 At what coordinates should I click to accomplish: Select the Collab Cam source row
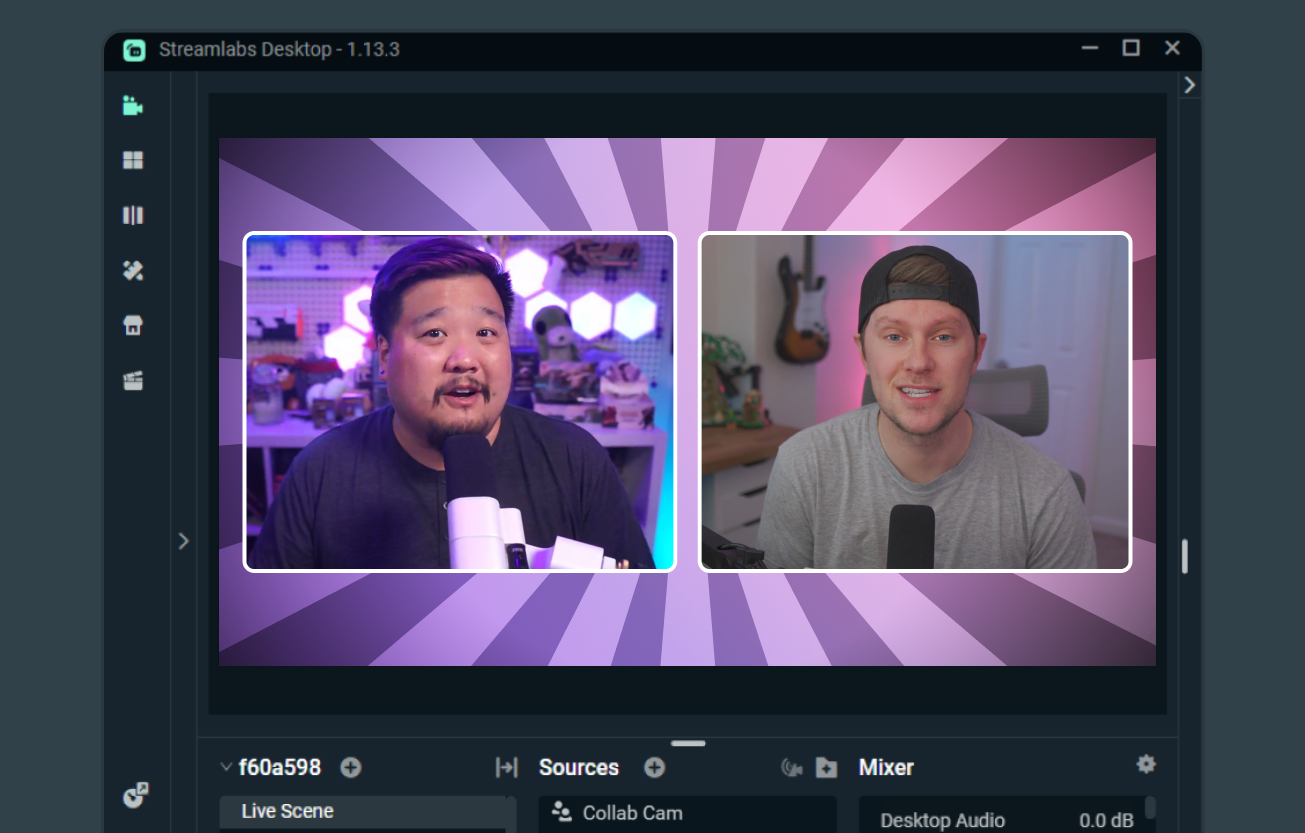click(x=688, y=813)
